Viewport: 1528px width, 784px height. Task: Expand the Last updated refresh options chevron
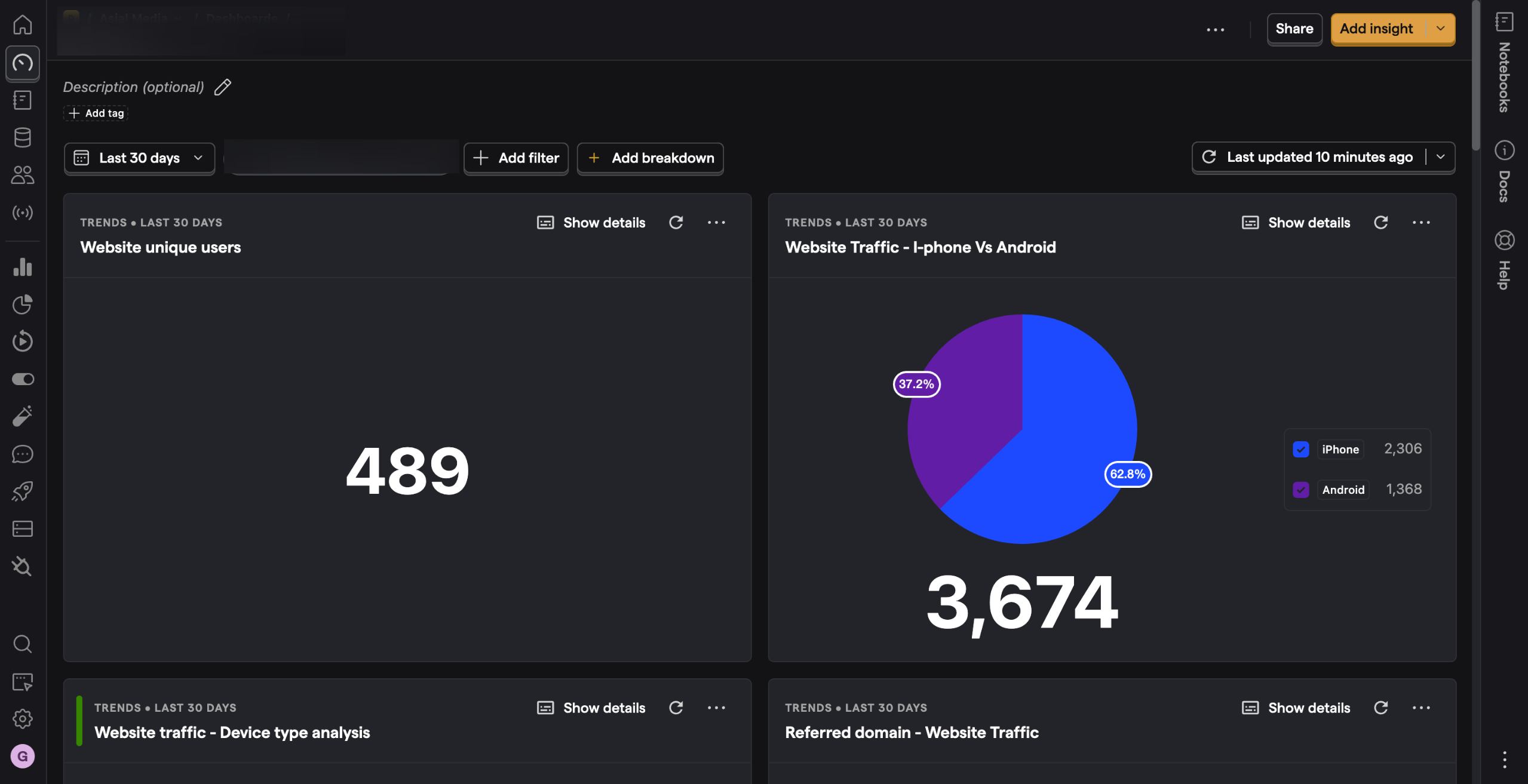point(1440,157)
